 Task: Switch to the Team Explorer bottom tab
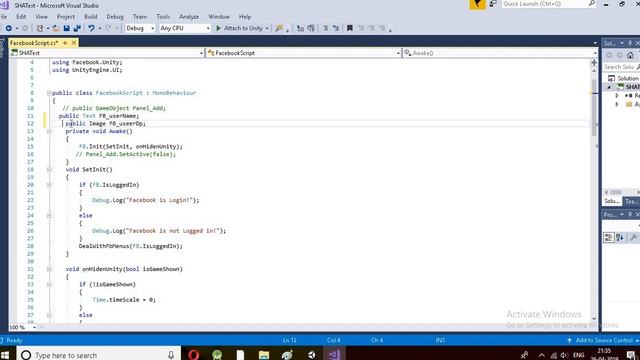631,201
